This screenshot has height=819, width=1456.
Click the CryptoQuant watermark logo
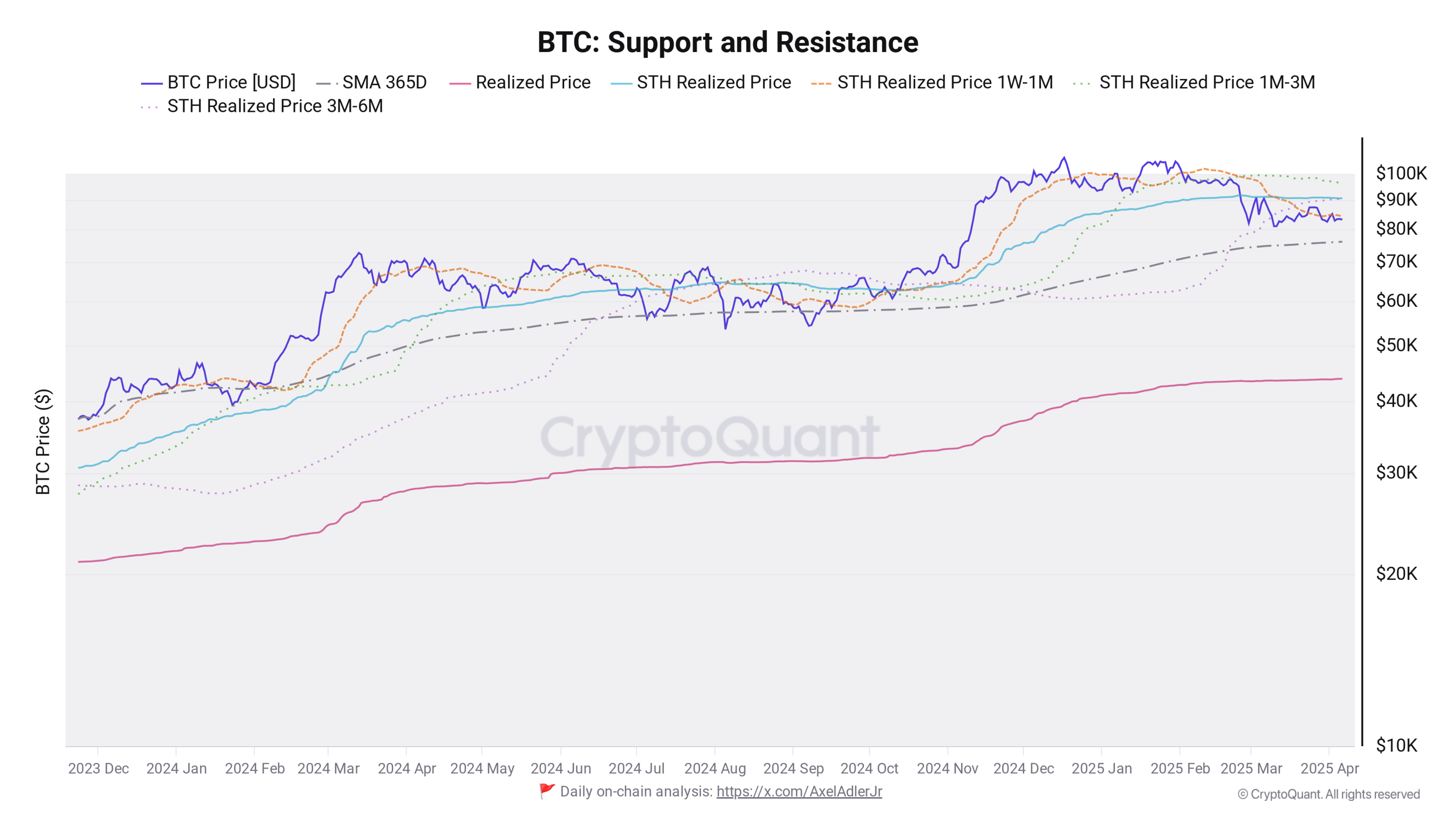tap(709, 437)
